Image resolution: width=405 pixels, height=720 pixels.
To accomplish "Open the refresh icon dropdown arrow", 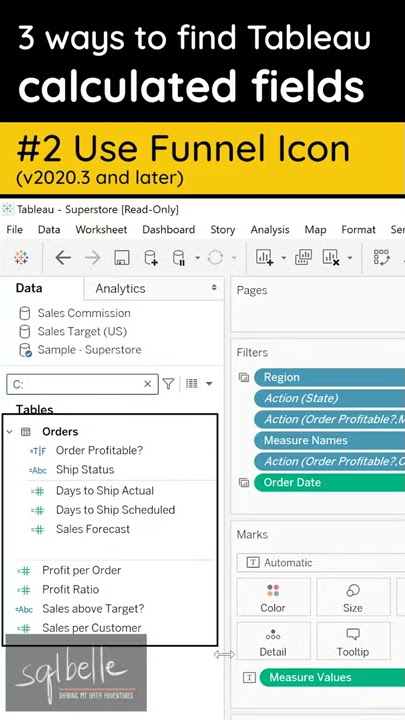I will (x=234, y=258).
